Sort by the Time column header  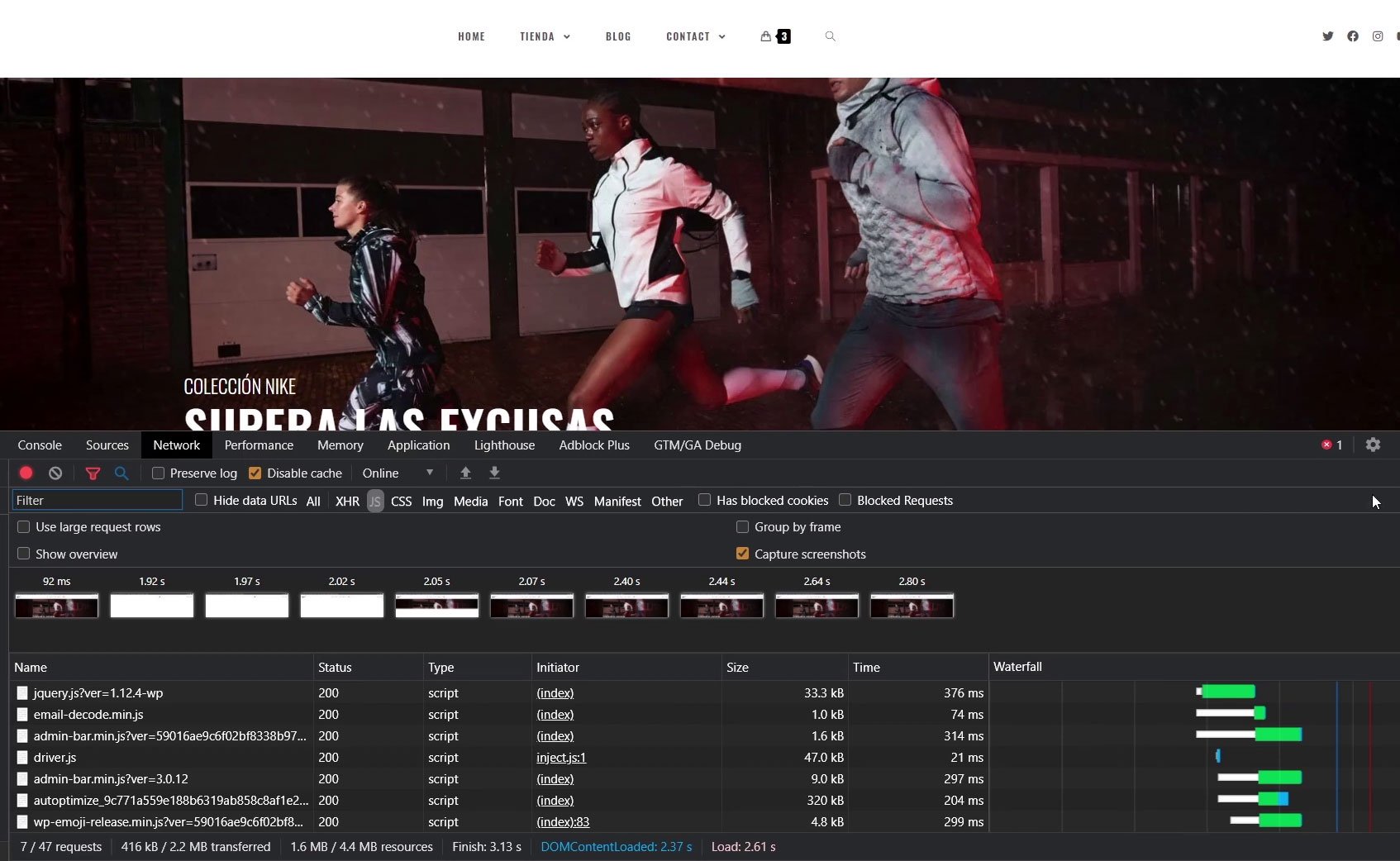tap(918, 667)
